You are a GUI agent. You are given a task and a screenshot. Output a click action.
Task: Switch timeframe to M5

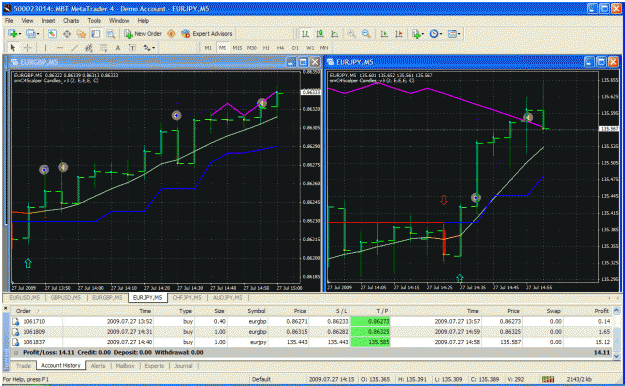222,48
